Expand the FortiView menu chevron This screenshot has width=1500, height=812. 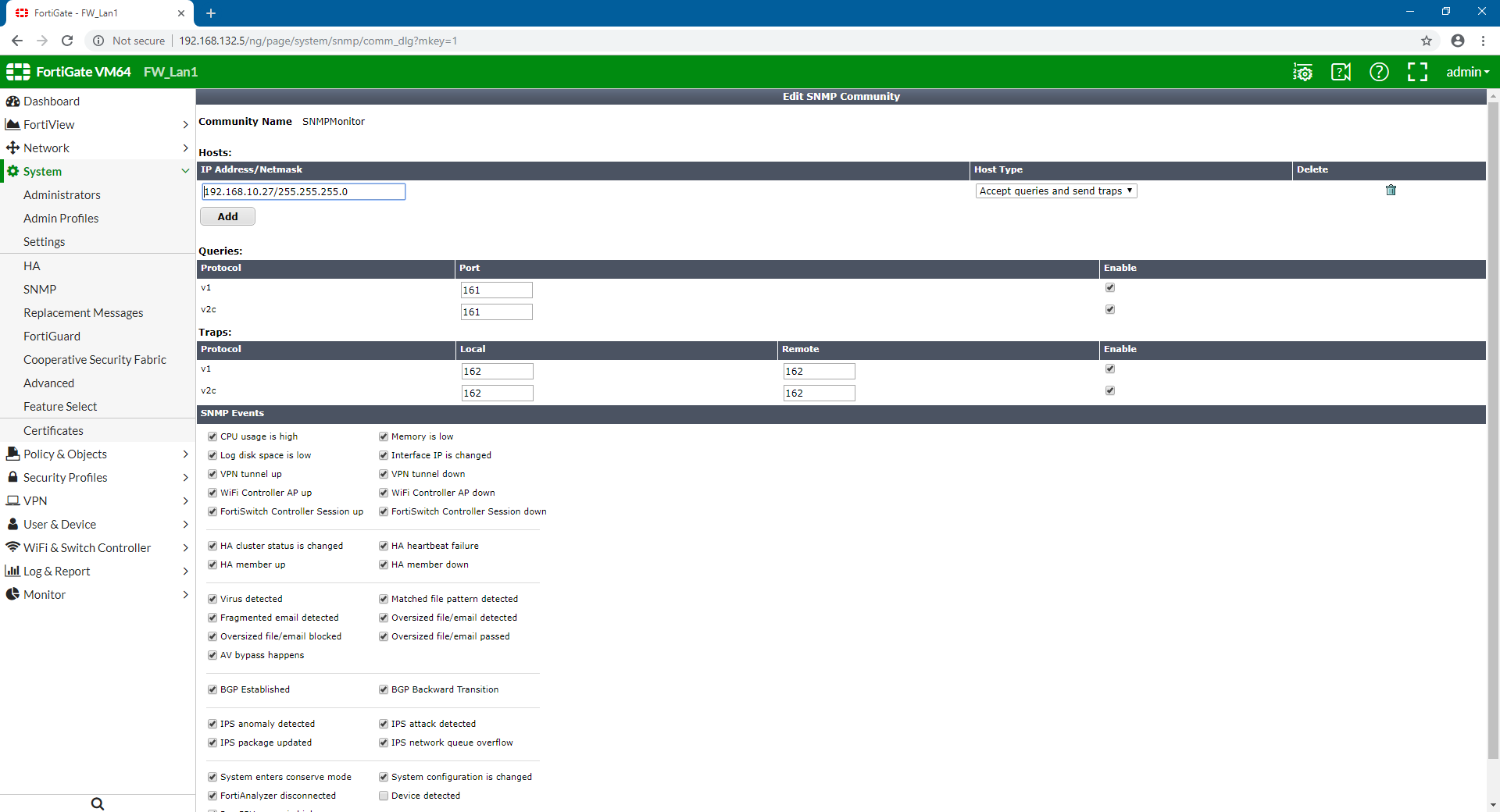tap(185, 125)
